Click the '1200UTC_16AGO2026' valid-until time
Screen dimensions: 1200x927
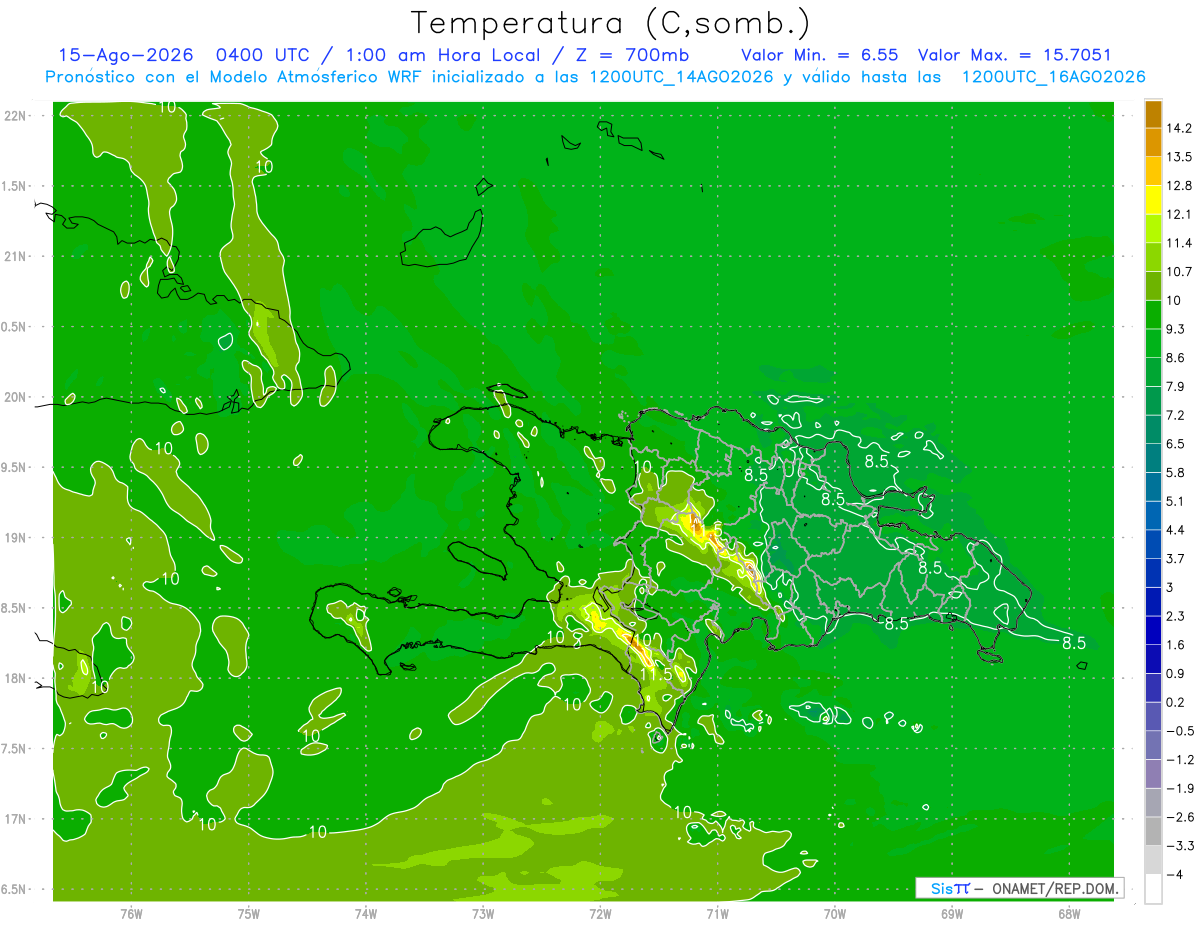1053,77
